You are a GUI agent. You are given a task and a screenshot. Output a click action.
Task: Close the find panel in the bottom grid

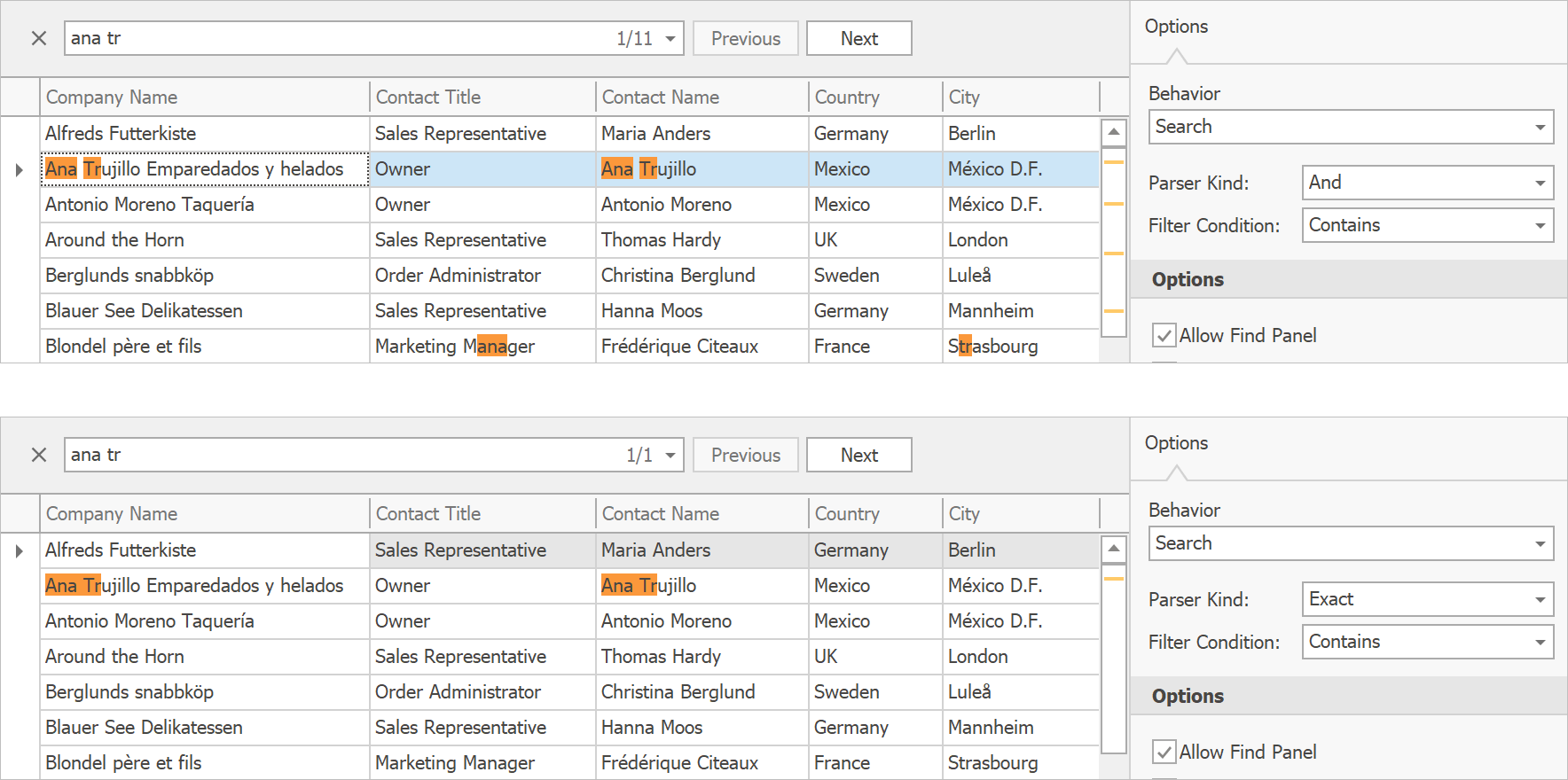(39, 455)
